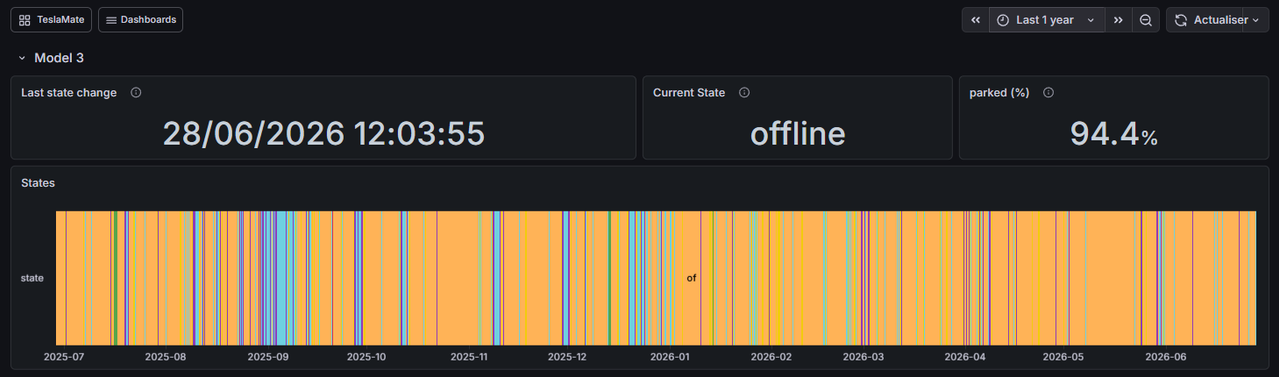This screenshot has height=377, width=1279.
Task: Zoom out the time range
Action: tap(1146, 20)
